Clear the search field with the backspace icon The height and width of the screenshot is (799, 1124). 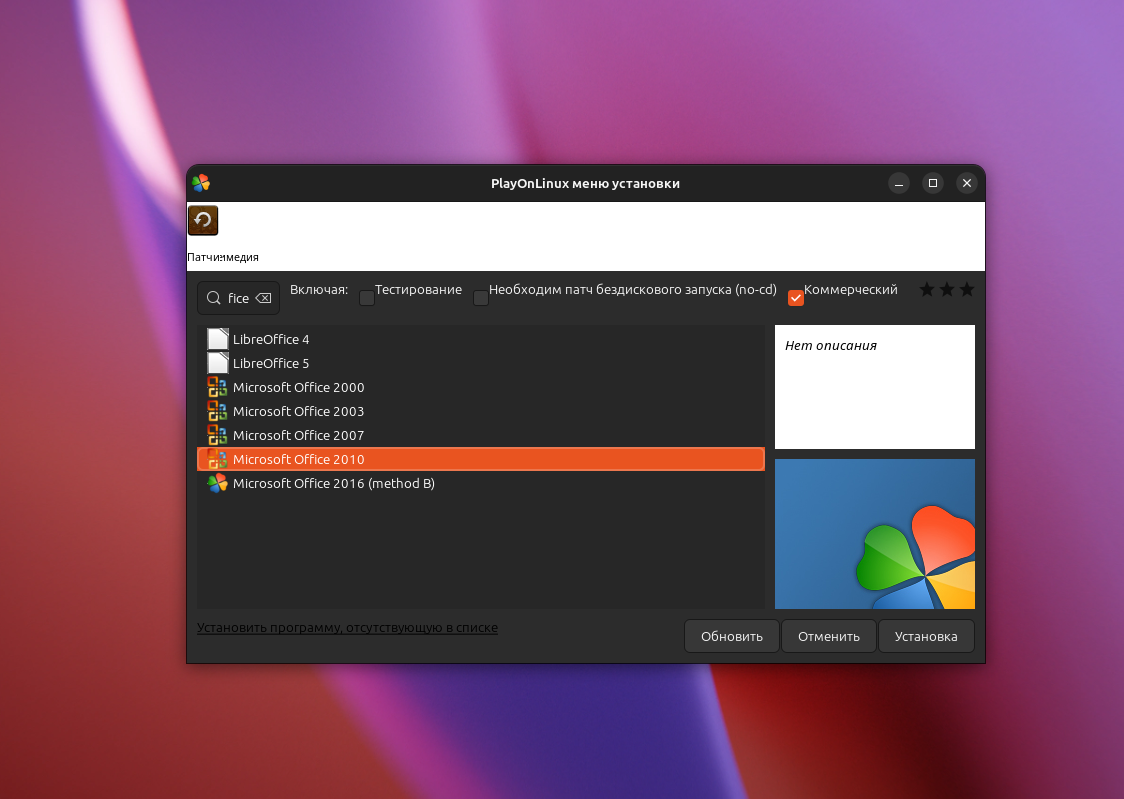tap(262, 297)
